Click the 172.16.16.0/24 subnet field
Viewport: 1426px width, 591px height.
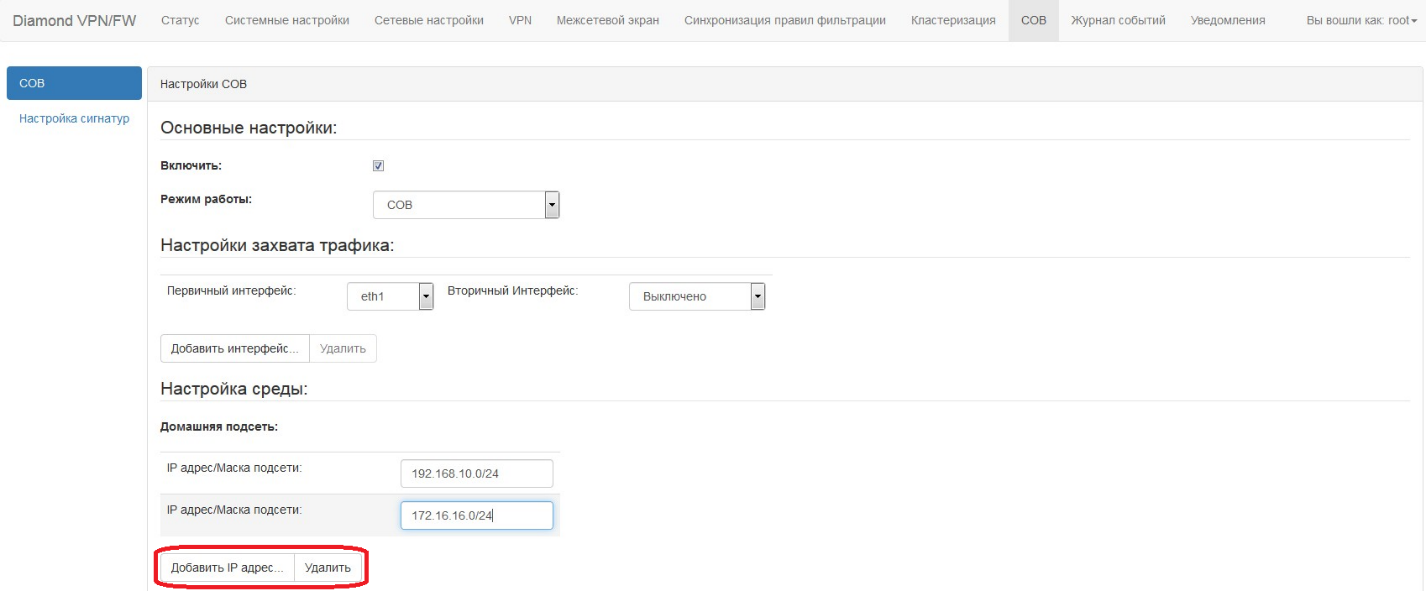(476, 515)
